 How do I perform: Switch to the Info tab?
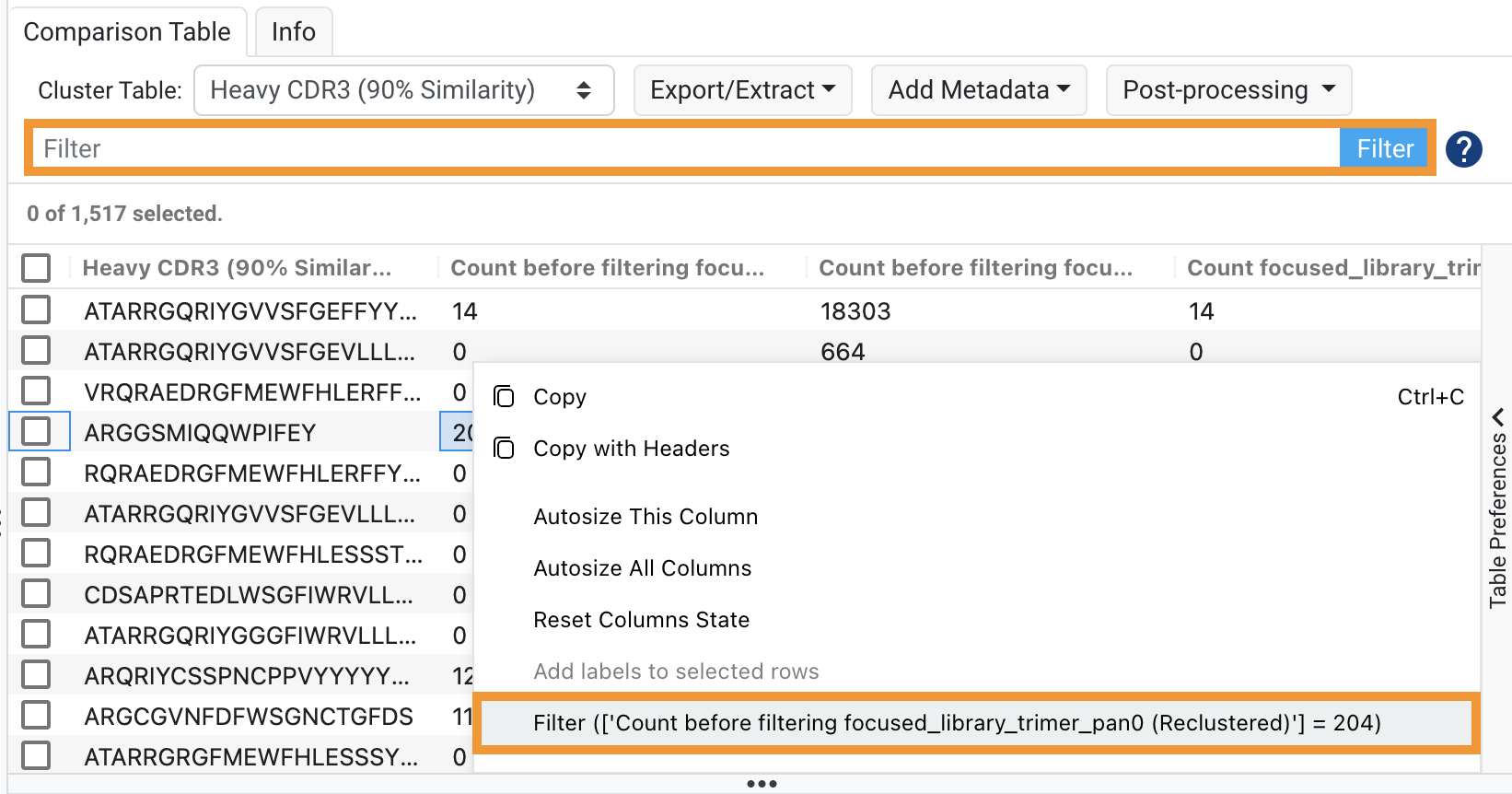pos(294,32)
